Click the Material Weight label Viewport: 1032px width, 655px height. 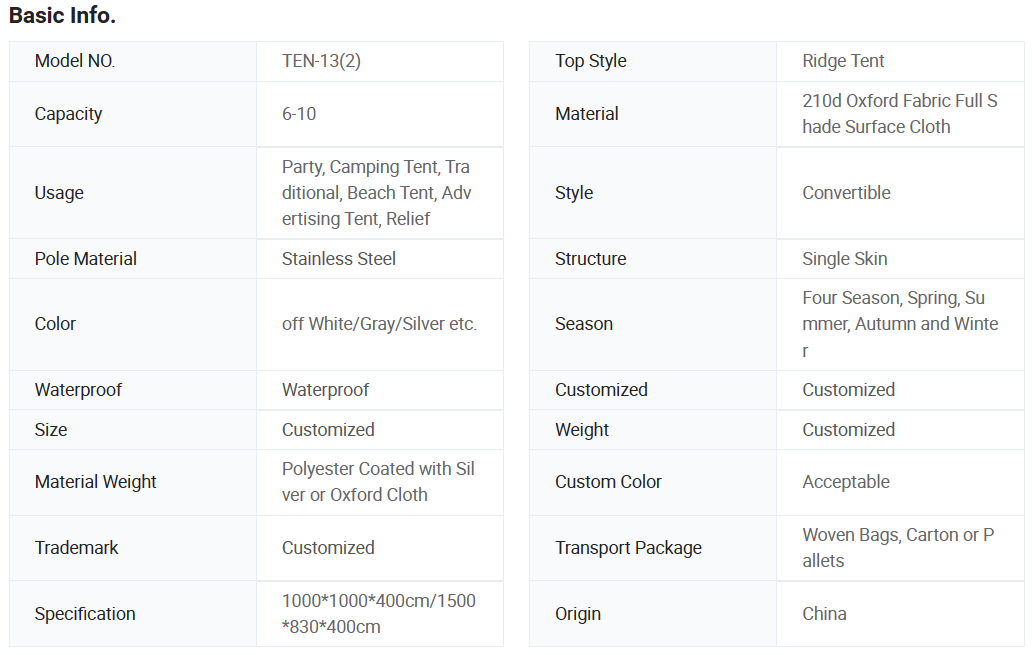(95, 482)
